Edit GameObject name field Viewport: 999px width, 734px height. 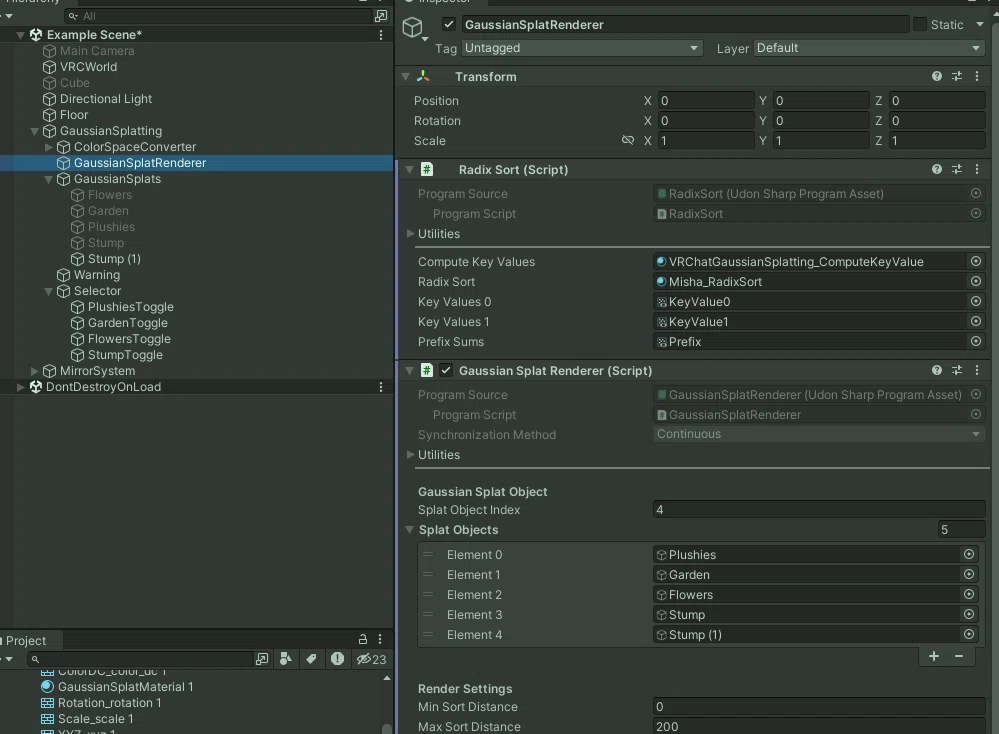point(684,25)
